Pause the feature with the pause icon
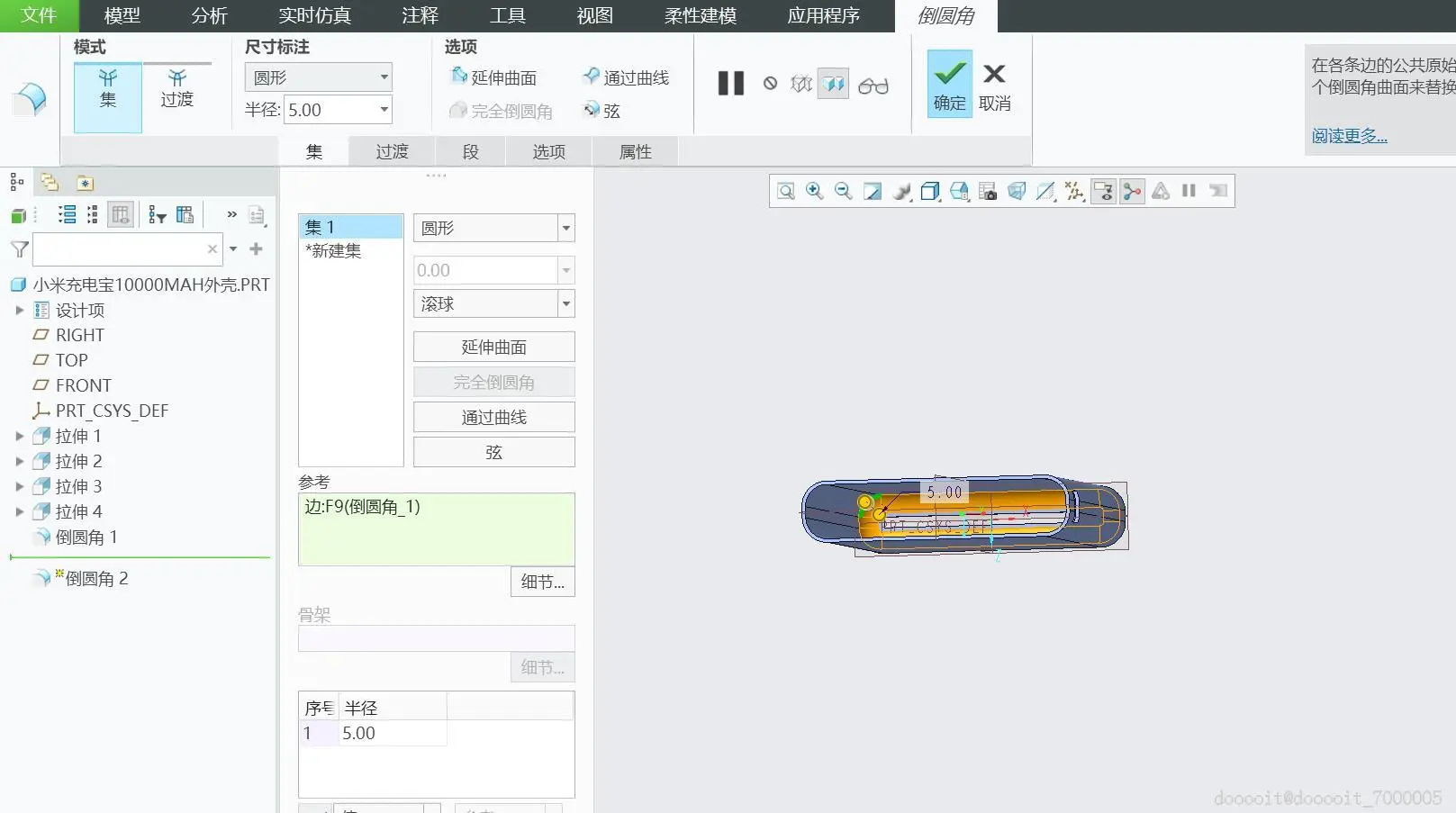 pyautogui.click(x=730, y=84)
